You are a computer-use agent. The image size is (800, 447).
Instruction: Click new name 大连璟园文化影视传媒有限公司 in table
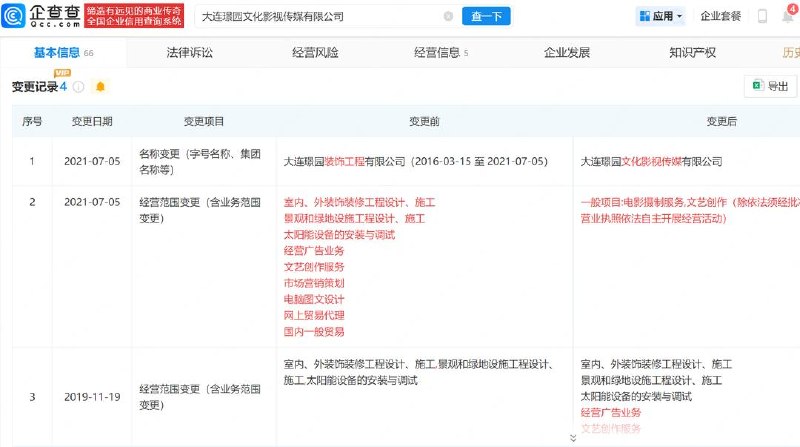click(652, 162)
